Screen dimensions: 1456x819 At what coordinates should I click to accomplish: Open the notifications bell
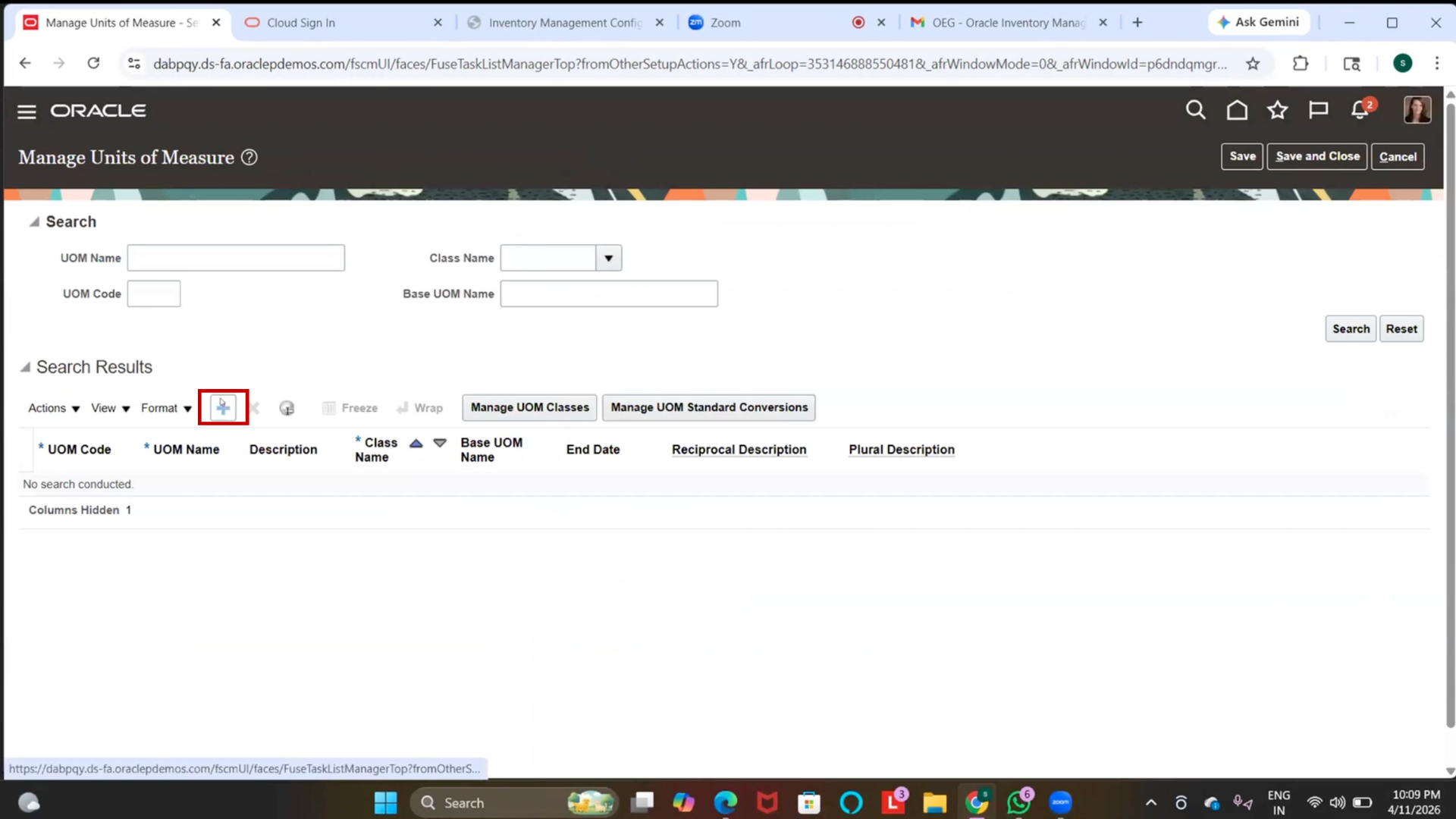click(1360, 111)
